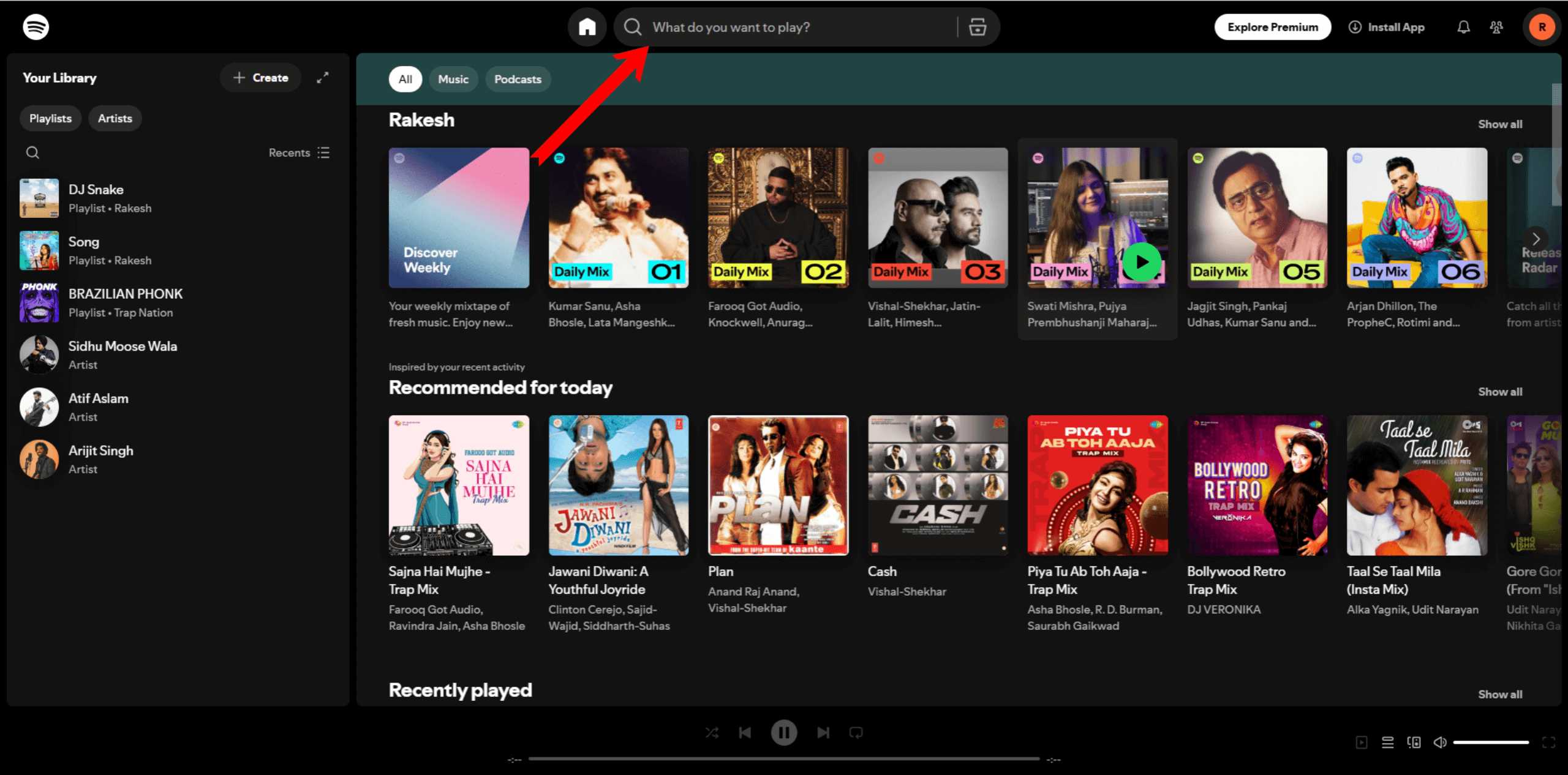Select the Music filter tab
This screenshot has width=1568, height=775.
pos(453,79)
